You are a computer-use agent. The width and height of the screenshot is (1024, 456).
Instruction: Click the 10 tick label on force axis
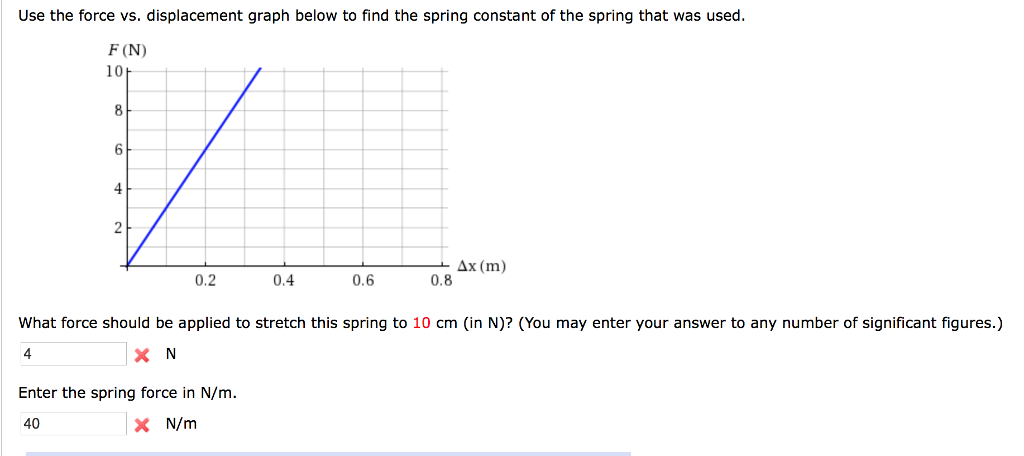tap(114, 71)
